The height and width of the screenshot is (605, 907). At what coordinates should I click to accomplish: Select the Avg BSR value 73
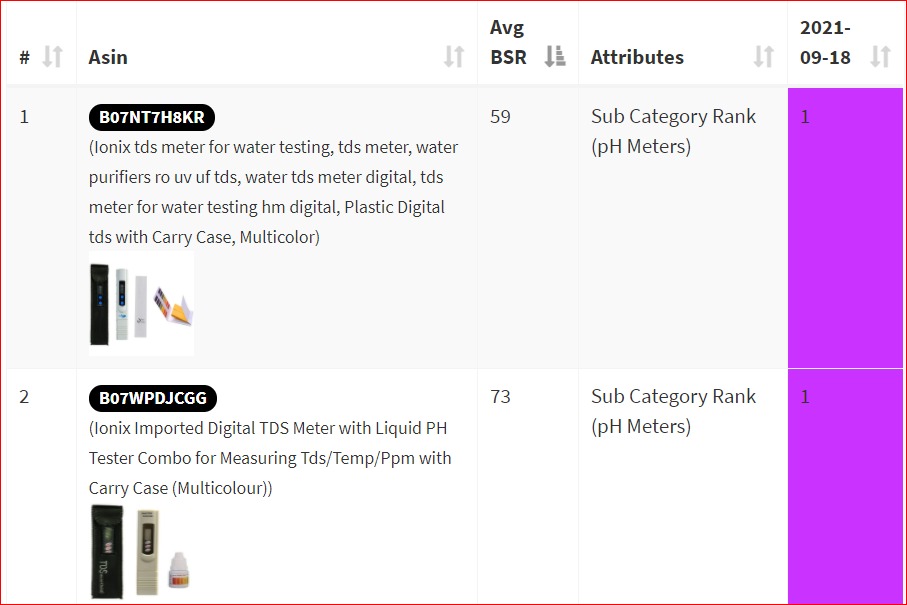pos(500,397)
